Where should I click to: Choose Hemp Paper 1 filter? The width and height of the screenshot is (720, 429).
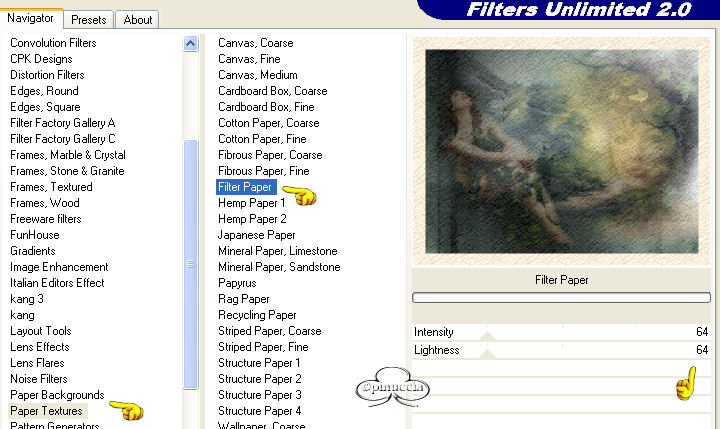pos(251,203)
